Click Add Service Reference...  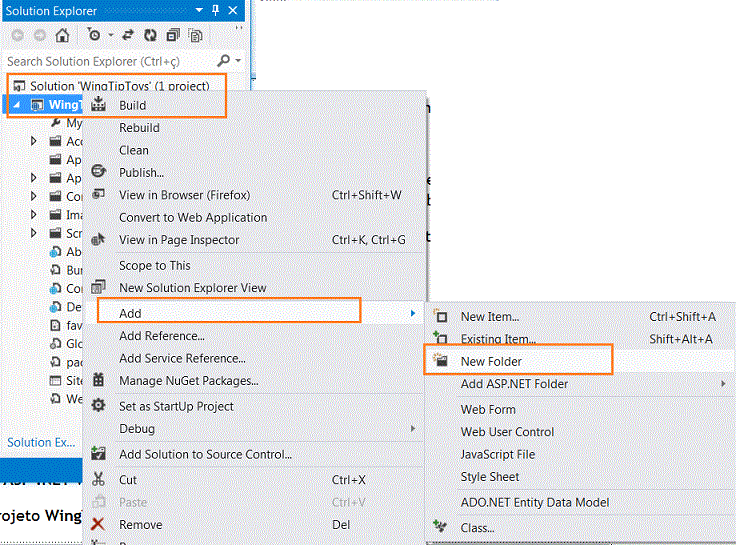click(182, 359)
